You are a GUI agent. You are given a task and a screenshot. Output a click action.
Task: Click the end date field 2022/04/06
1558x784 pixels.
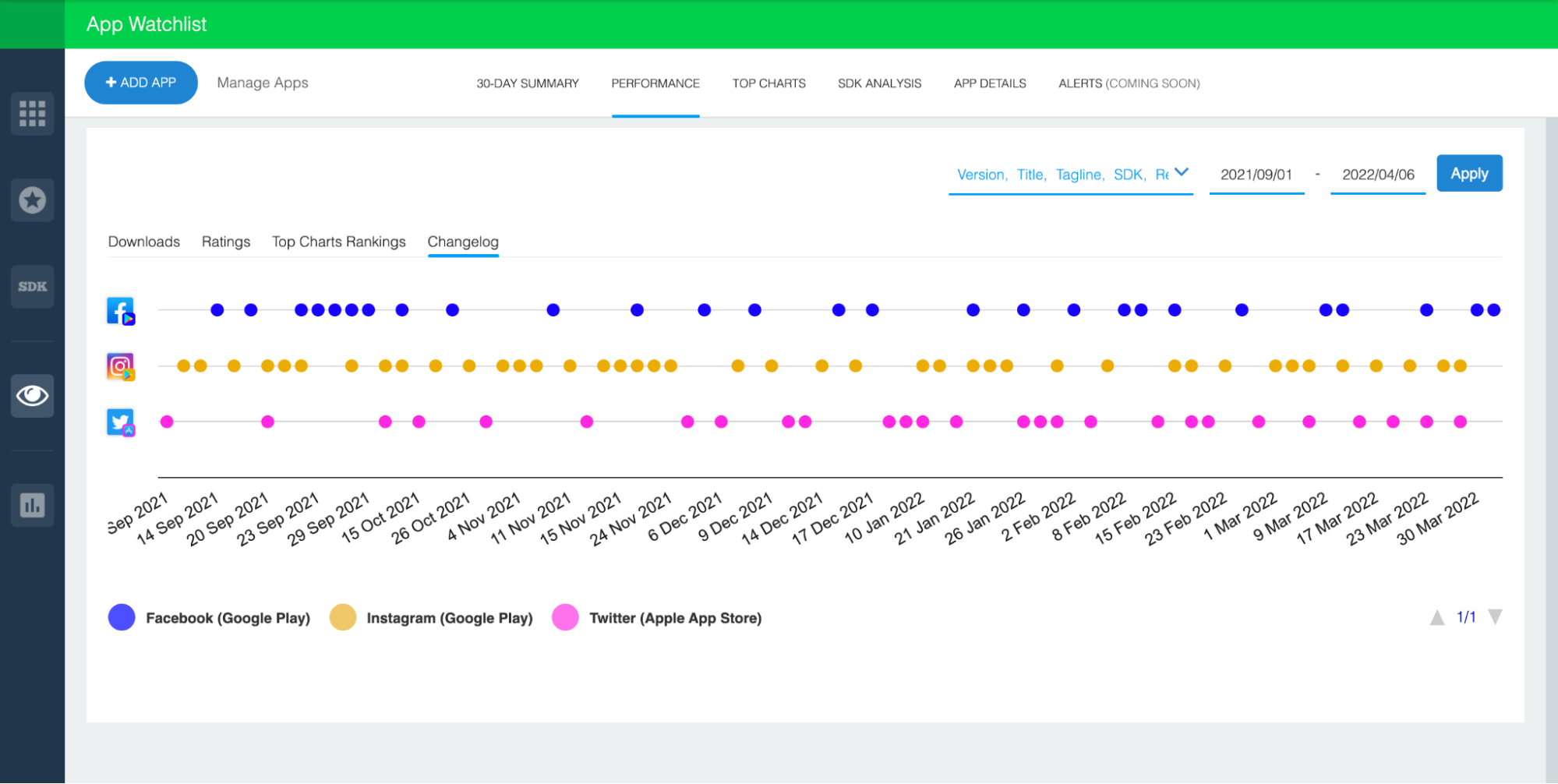click(1378, 175)
